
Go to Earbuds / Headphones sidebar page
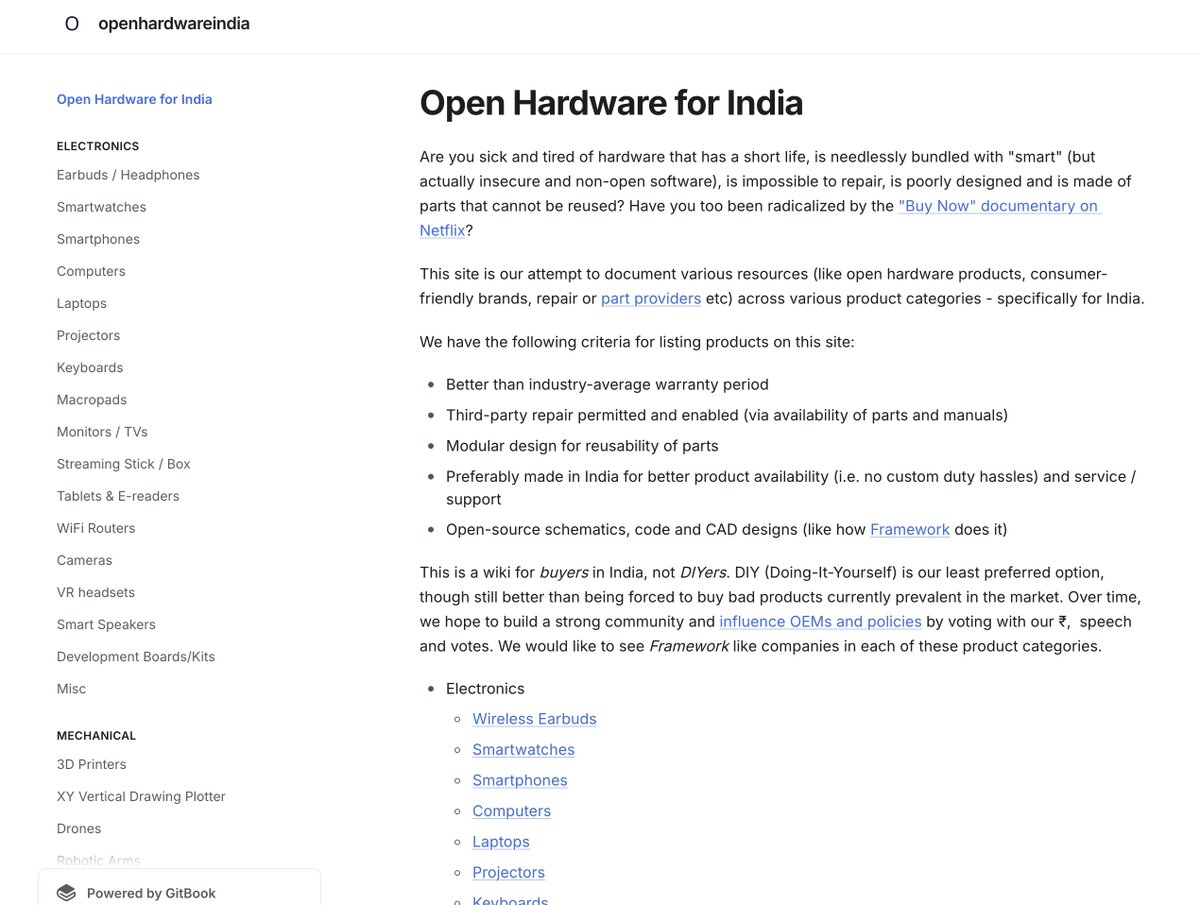point(128,175)
